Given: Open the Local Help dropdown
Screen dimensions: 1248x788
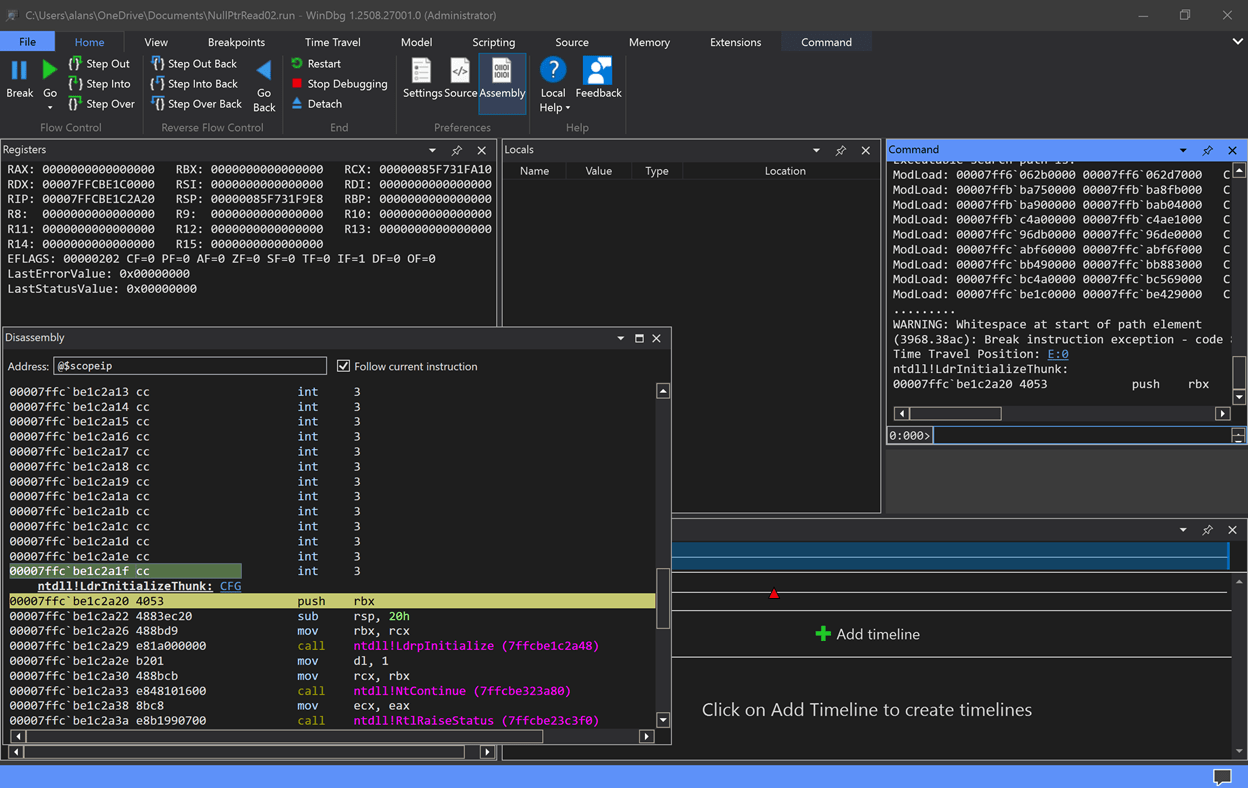Looking at the screenshot, I should (x=553, y=108).
